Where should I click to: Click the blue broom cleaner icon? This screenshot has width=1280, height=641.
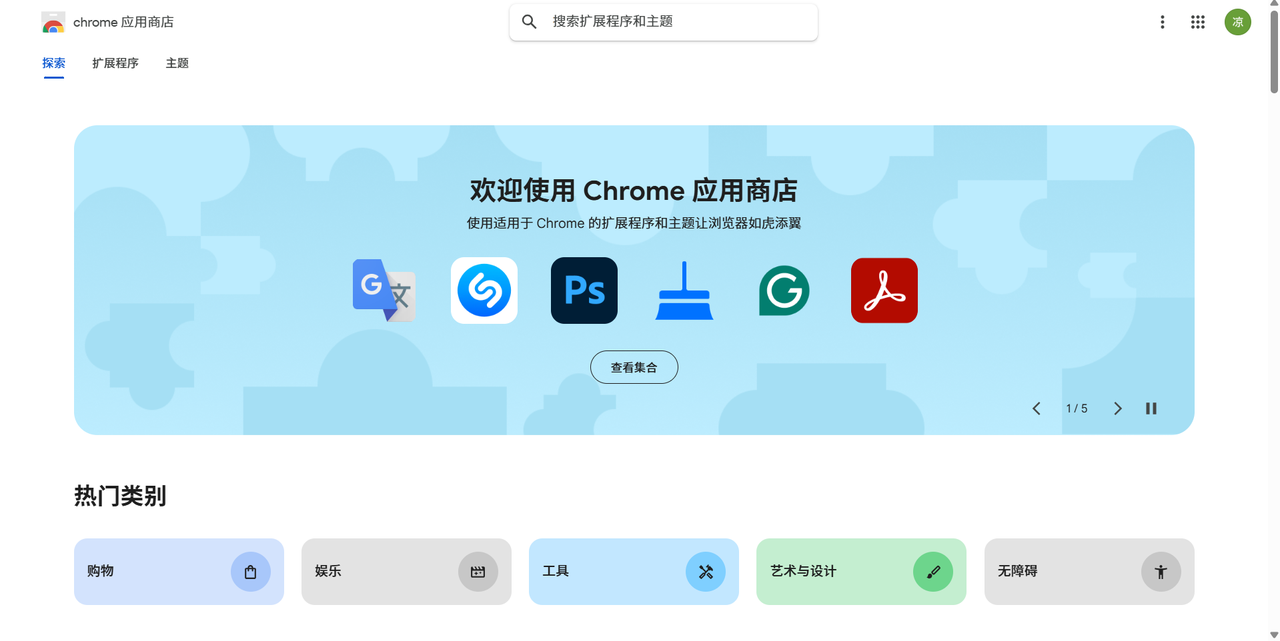click(x=684, y=290)
